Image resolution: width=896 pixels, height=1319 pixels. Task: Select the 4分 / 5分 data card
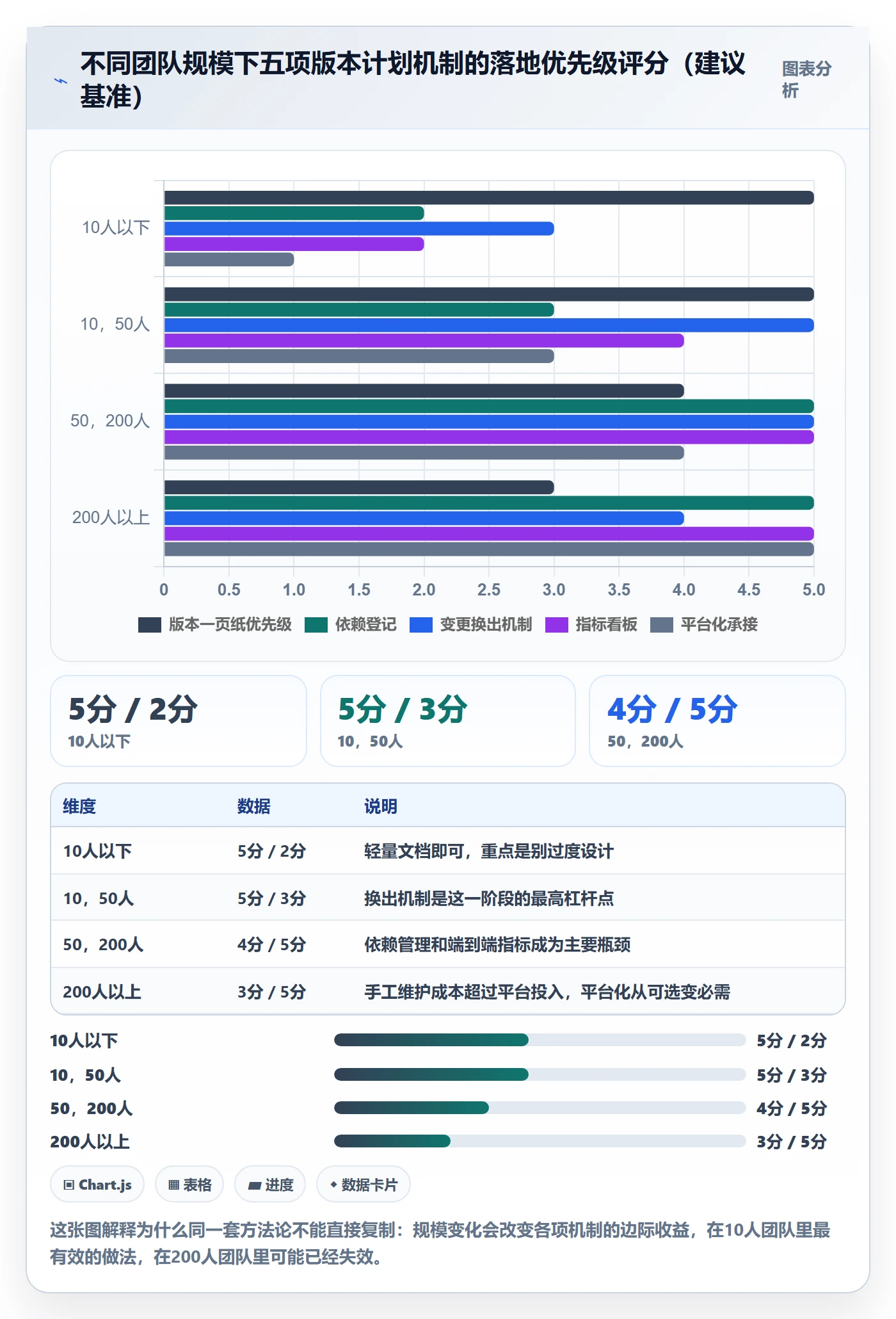click(717, 721)
